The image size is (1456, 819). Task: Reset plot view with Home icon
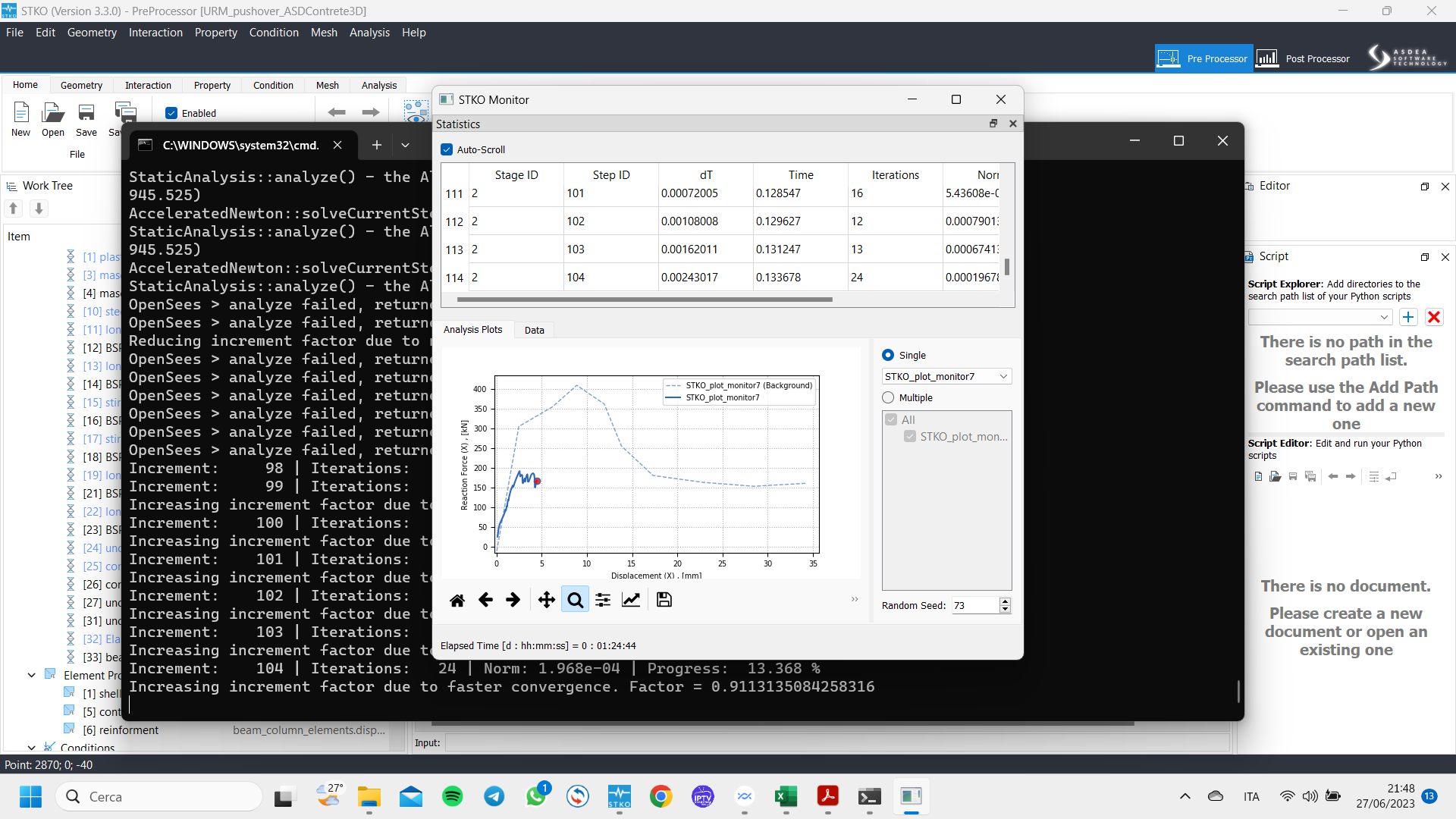point(457,600)
